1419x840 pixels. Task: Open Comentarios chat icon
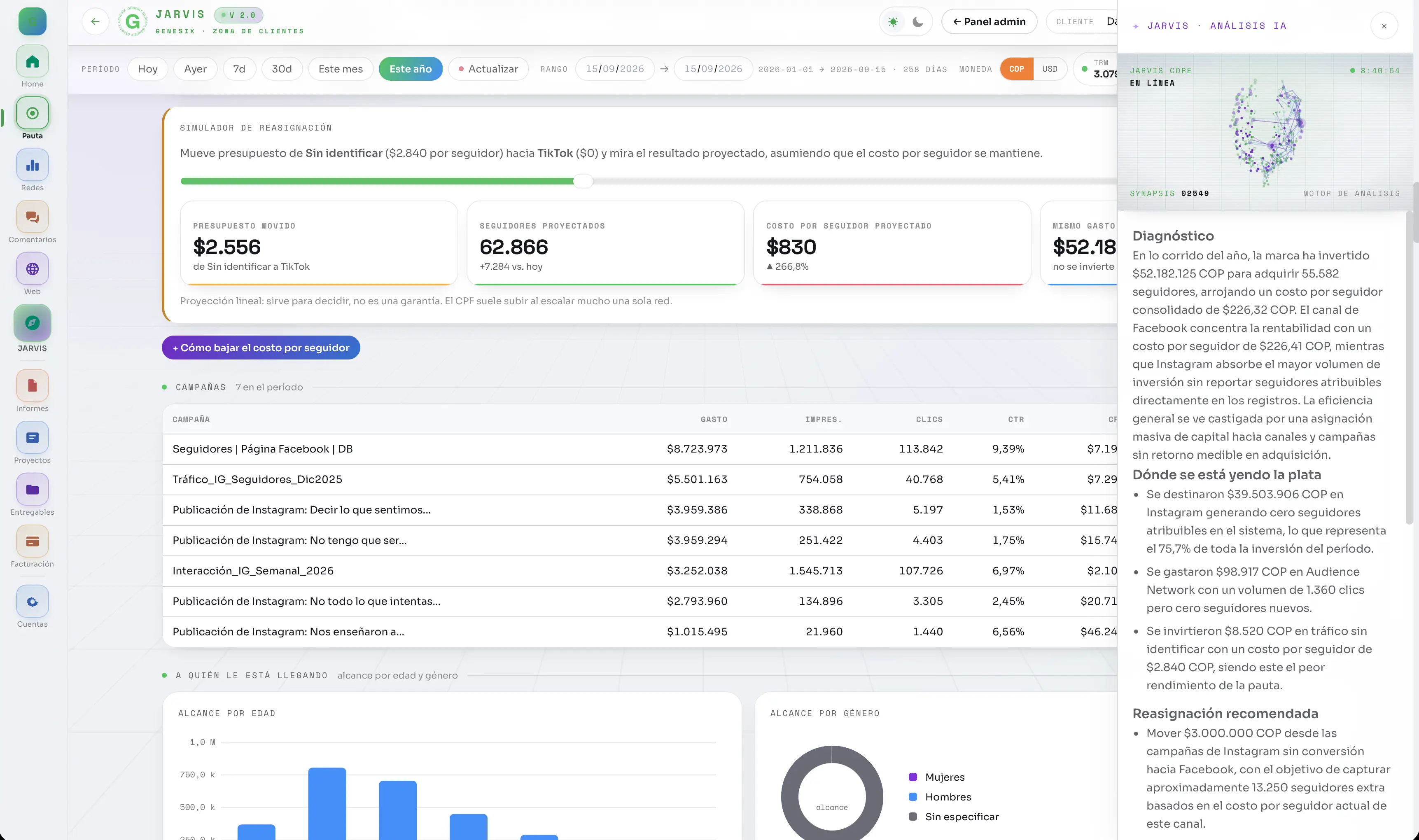tap(32, 217)
